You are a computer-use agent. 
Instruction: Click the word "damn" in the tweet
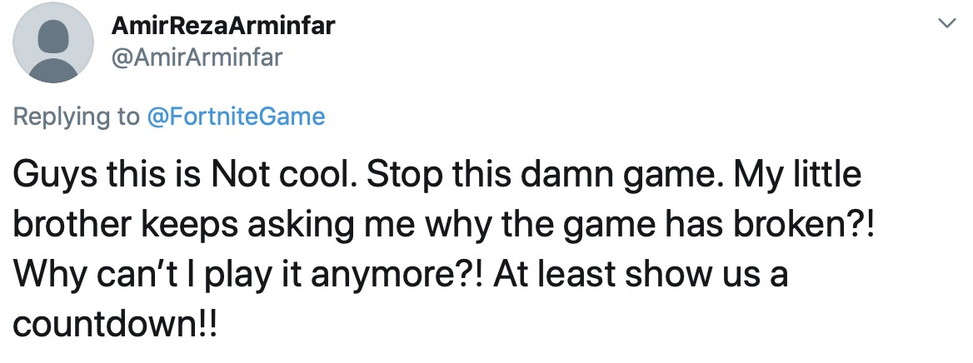click(560, 174)
